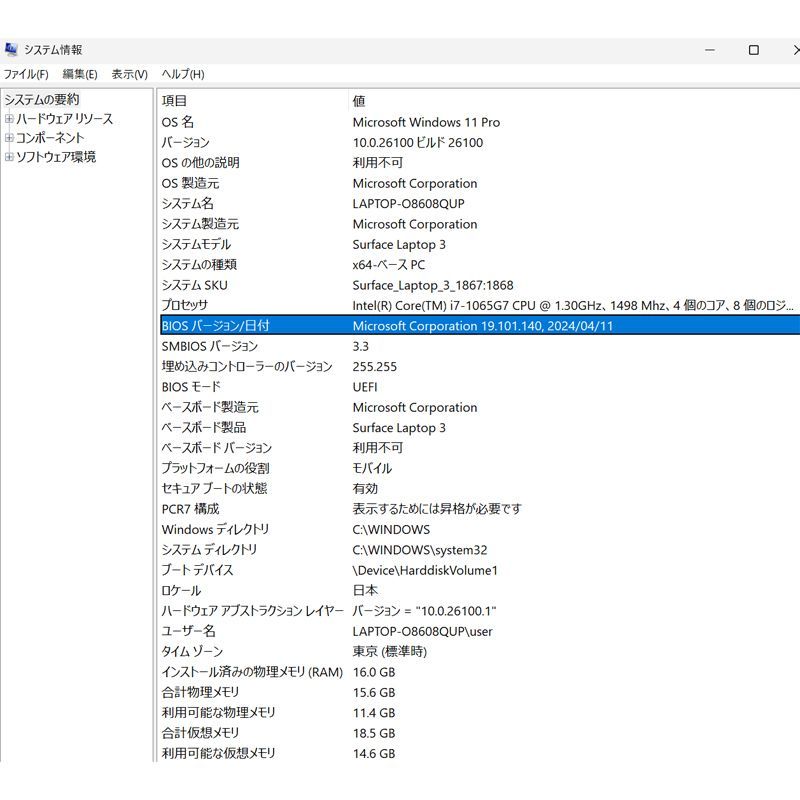Image resolution: width=800 pixels, height=800 pixels.
Task: Select the ブート デバイス row
Action: (480, 570)
